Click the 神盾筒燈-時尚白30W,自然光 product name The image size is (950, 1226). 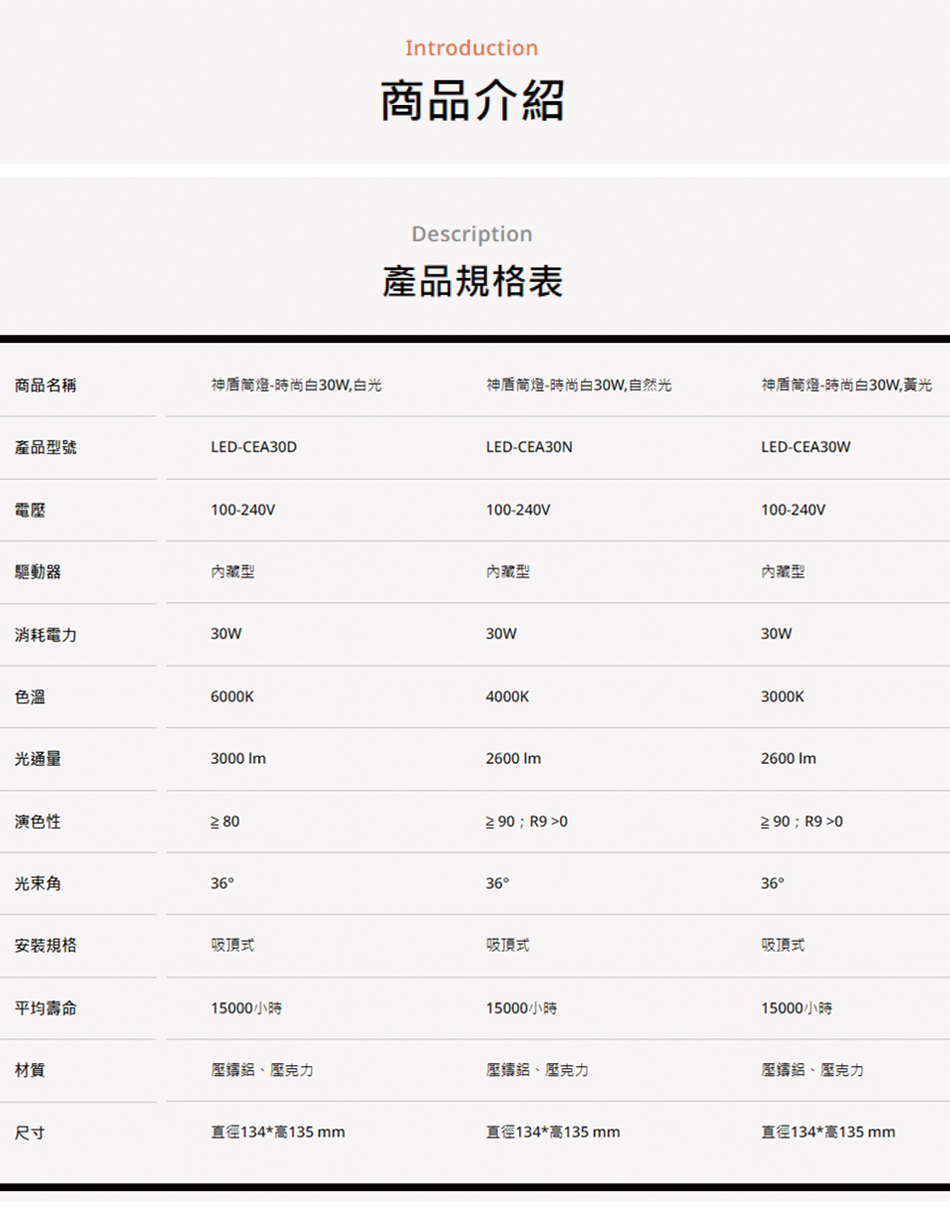[579, 385]
